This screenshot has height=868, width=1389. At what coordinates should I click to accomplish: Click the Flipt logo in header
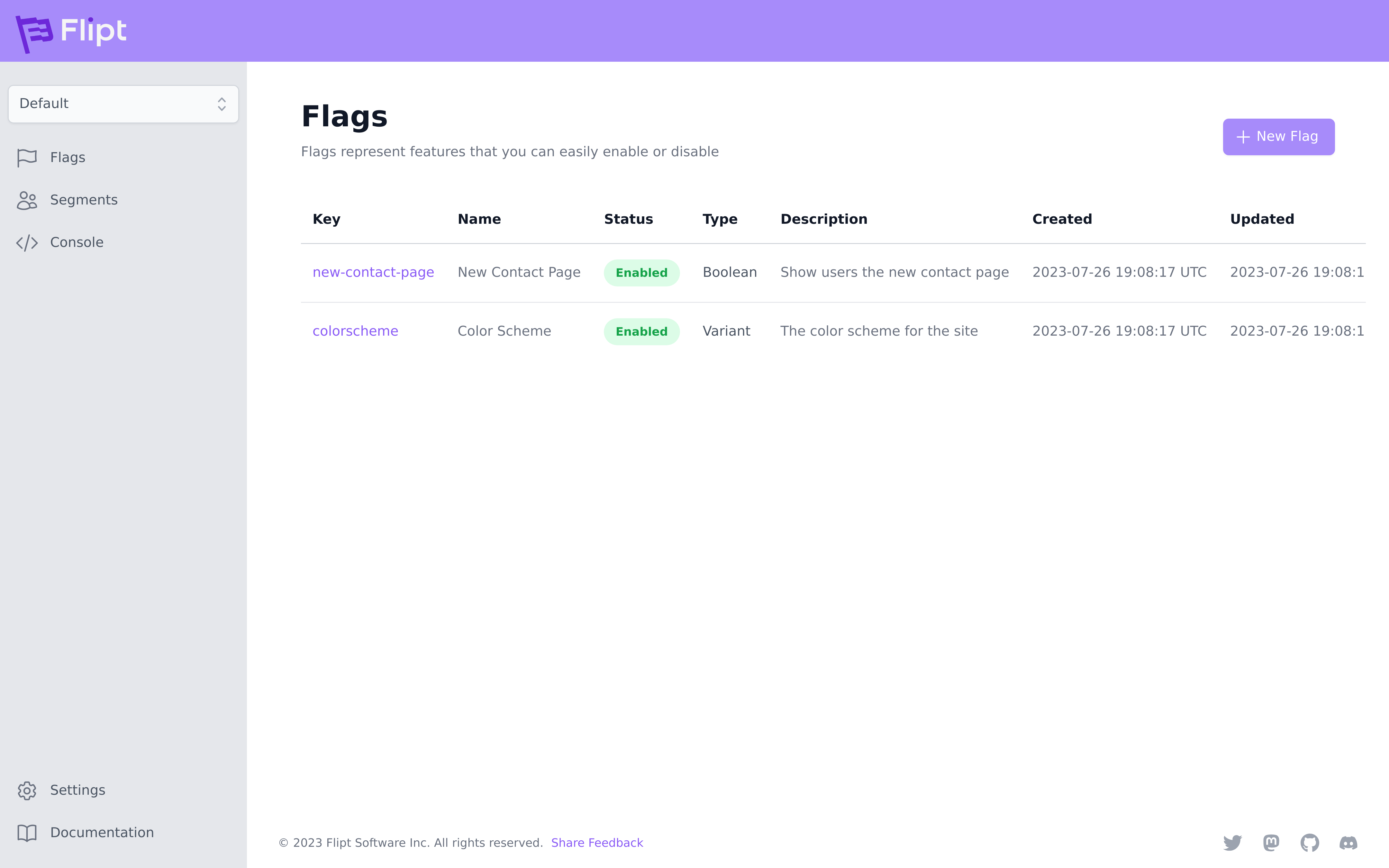pos(71,32)
